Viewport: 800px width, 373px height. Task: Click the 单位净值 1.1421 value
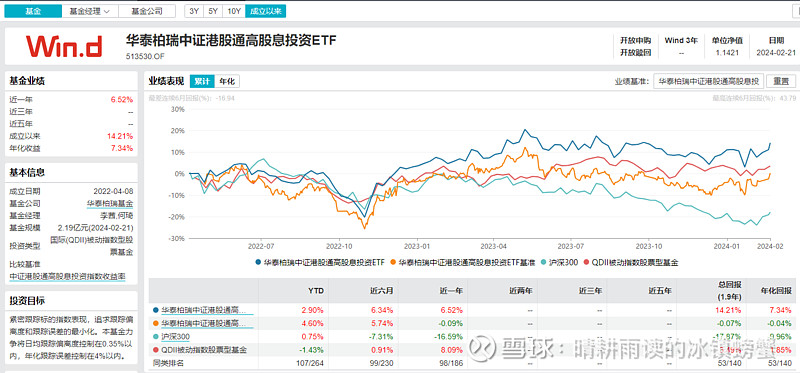click(727, 52)
